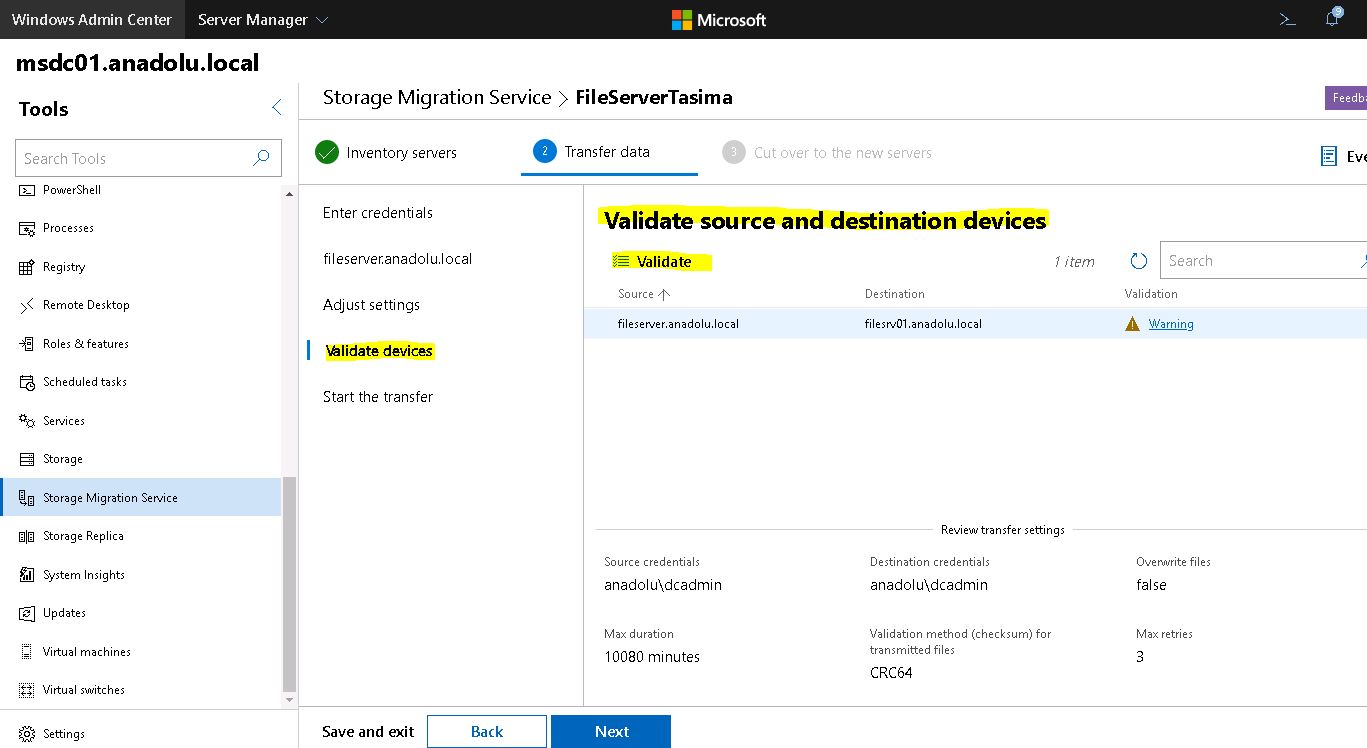Click the Virtual machines icon
Image resolution: width=1367 pixels, height=748 pixels.
(26, 652)
